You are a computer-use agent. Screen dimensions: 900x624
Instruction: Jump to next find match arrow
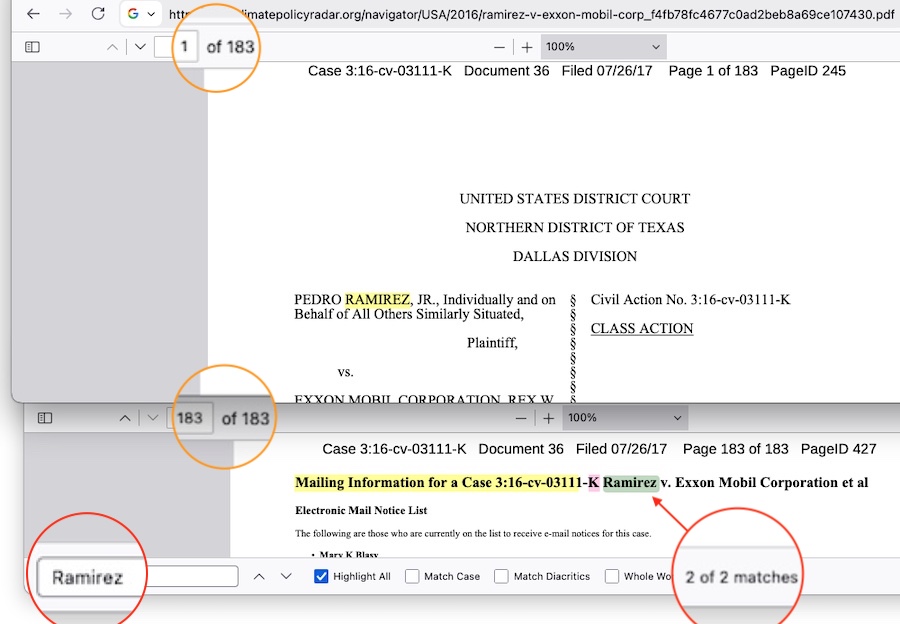click(x=286, y=576)
